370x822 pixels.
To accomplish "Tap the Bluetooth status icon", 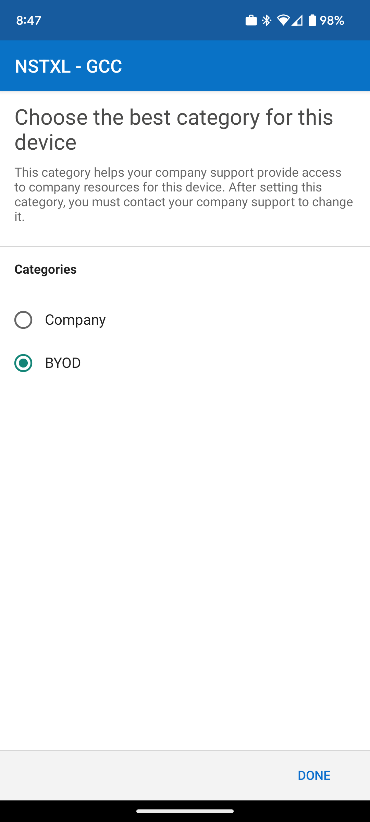I will pos(266,20).
